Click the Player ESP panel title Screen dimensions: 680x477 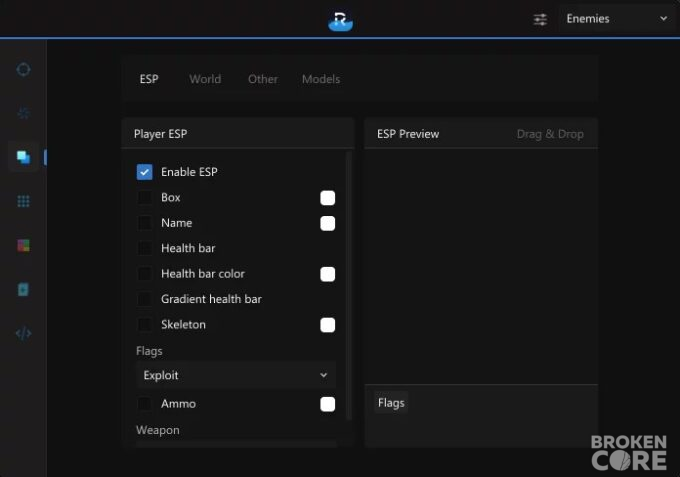pyautogui.click(x=160, y=134)
